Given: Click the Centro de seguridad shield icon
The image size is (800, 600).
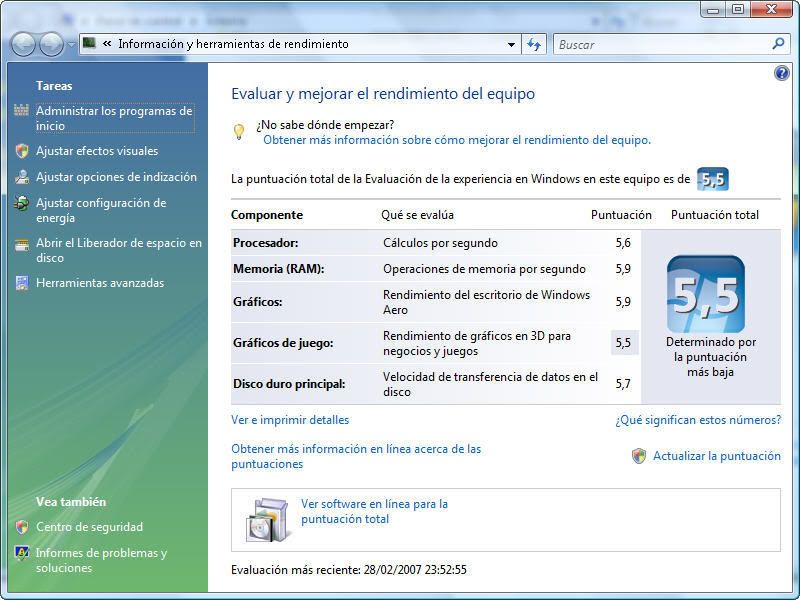Looking at the screenshot, I should tap(22, 527).
